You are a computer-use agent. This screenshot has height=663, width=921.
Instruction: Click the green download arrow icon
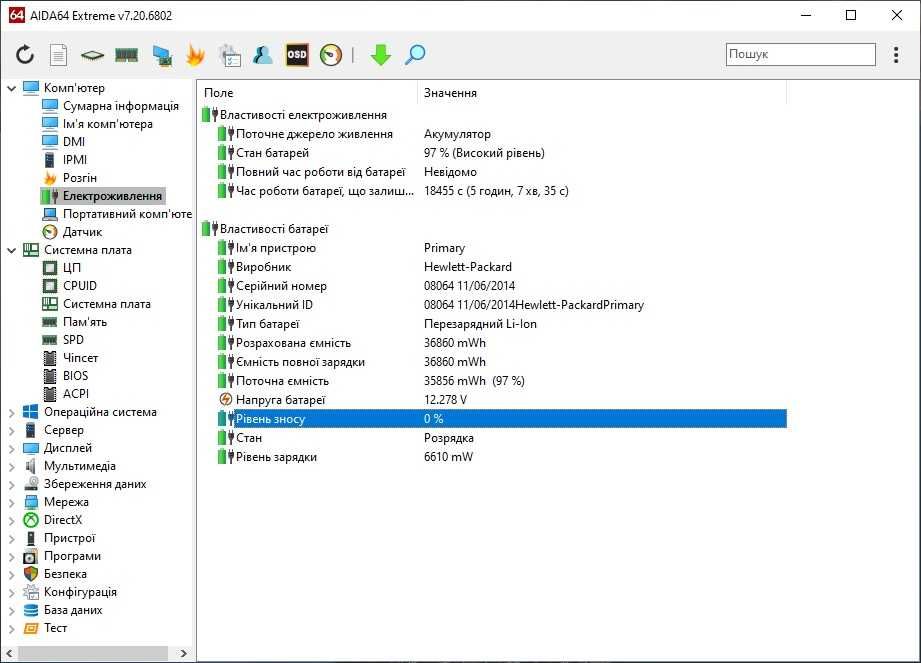(x=381, y=55)
